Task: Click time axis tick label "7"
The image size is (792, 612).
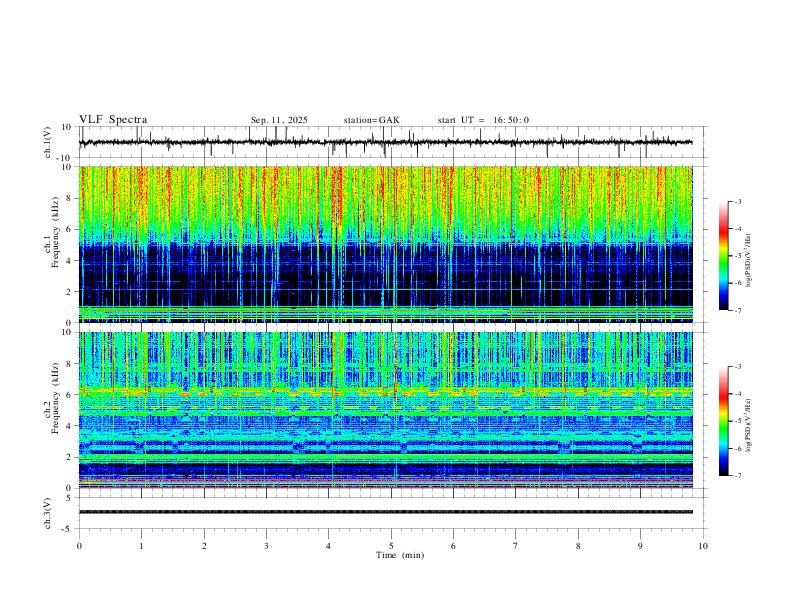Action: 516,546
